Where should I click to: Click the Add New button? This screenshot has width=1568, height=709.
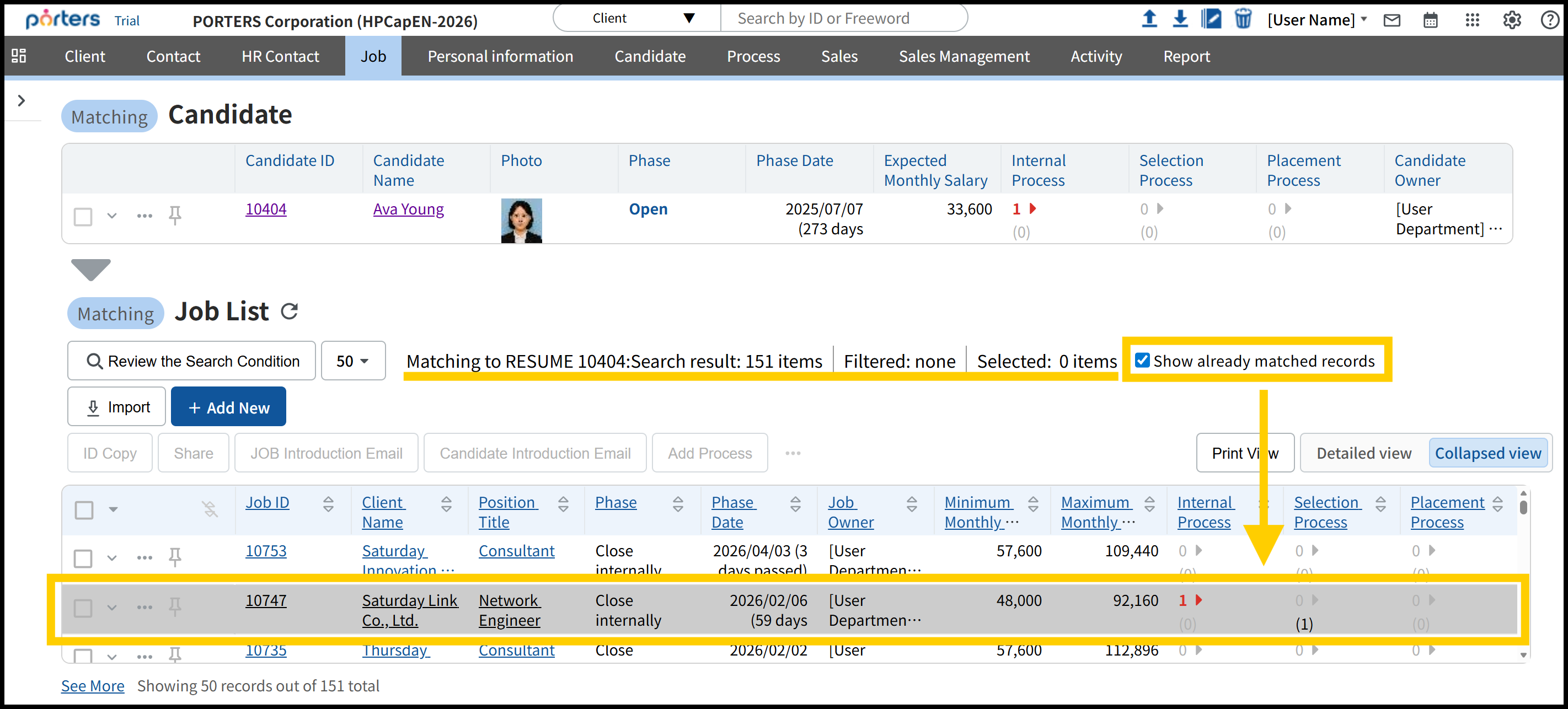click(228, 407)
